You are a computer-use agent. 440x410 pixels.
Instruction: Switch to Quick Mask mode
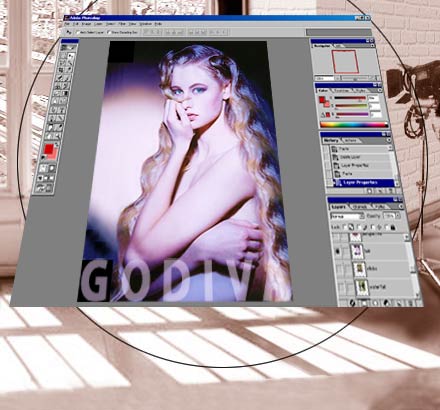[52, 168]
